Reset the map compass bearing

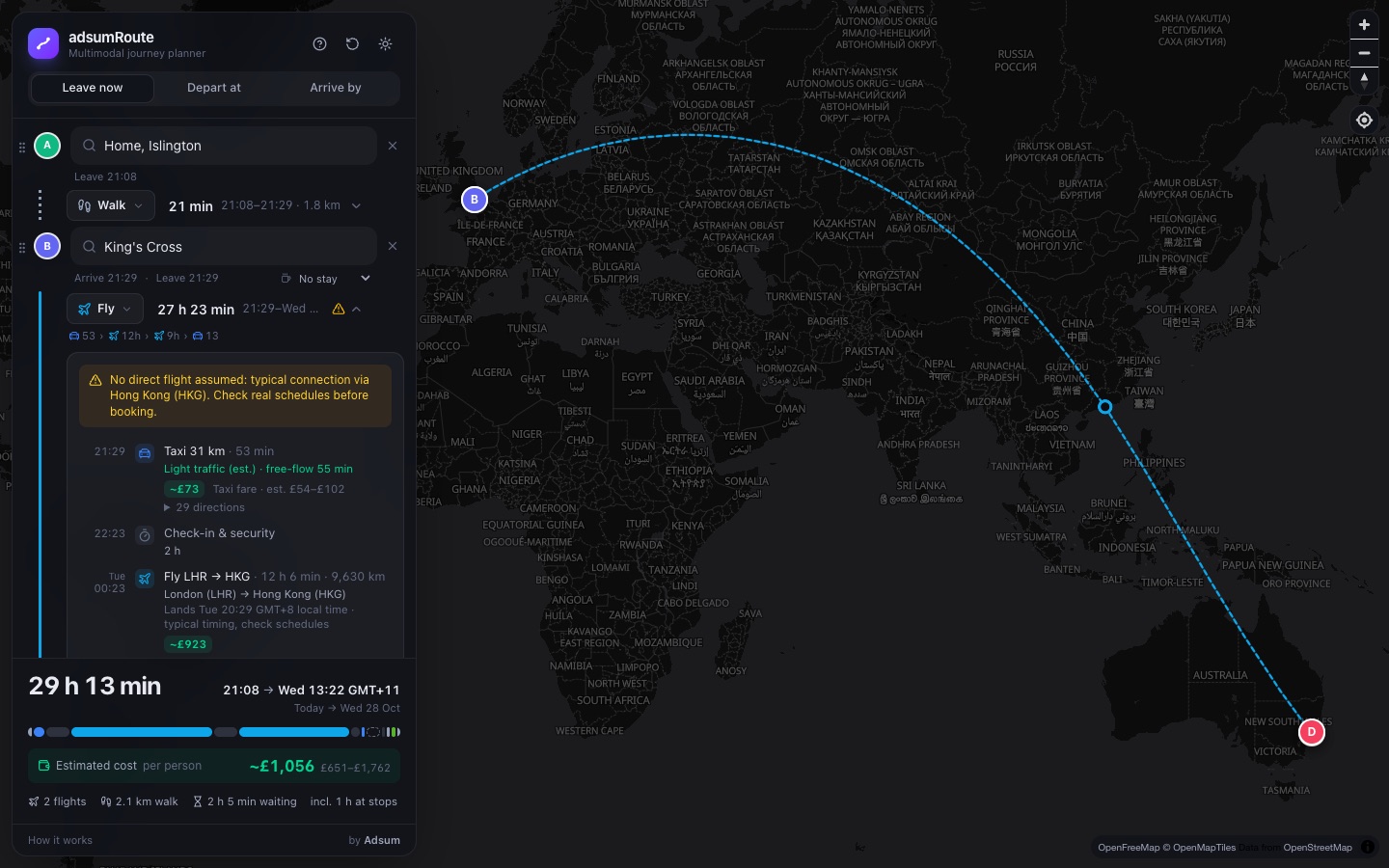(x=1364, y=80)
